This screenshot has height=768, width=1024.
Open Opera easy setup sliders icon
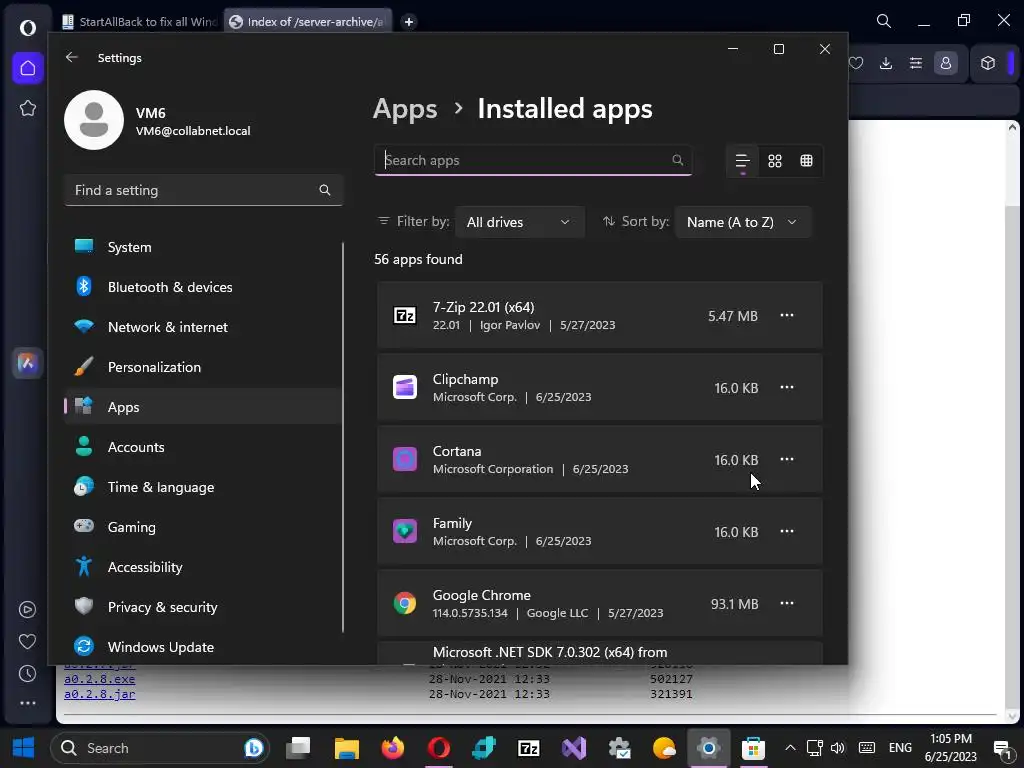(x=916, y=63)
